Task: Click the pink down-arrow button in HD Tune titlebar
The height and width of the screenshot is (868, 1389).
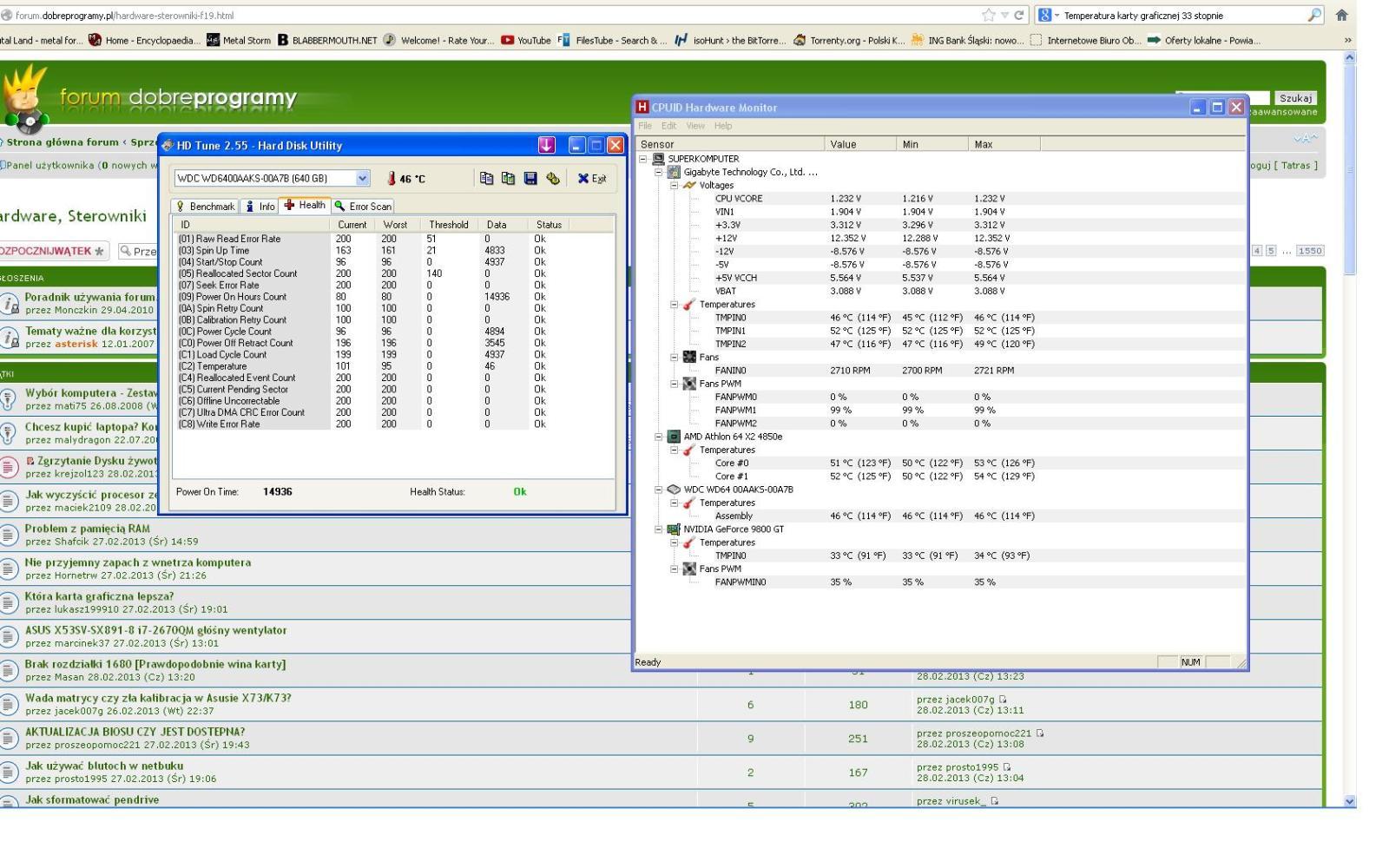Action: pos(546,145)
